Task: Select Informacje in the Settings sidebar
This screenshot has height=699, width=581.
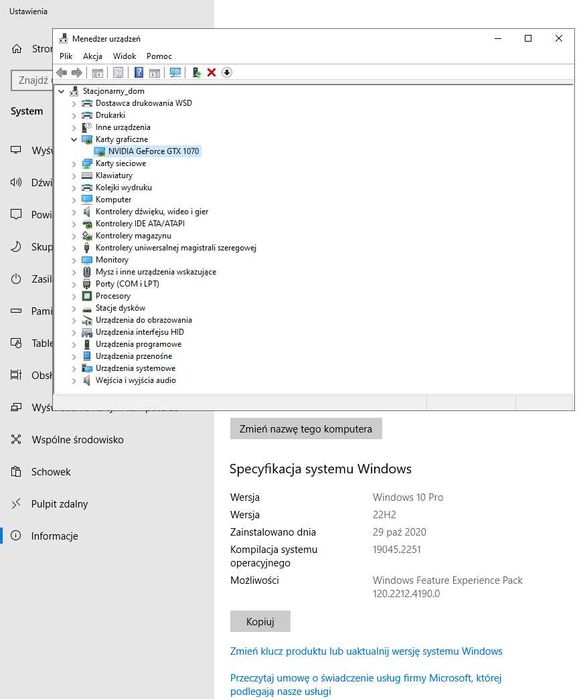Action: point(54,536)
